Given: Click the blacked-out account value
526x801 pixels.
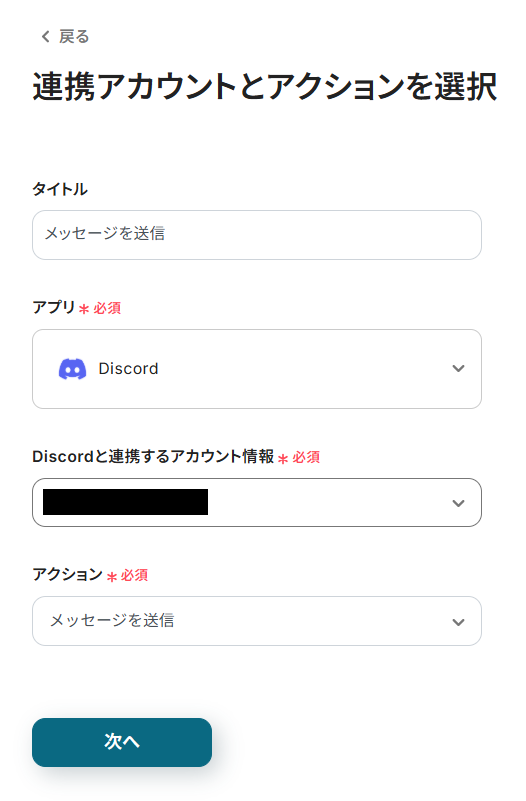Looking at the screenshot, I should point(126,502).
